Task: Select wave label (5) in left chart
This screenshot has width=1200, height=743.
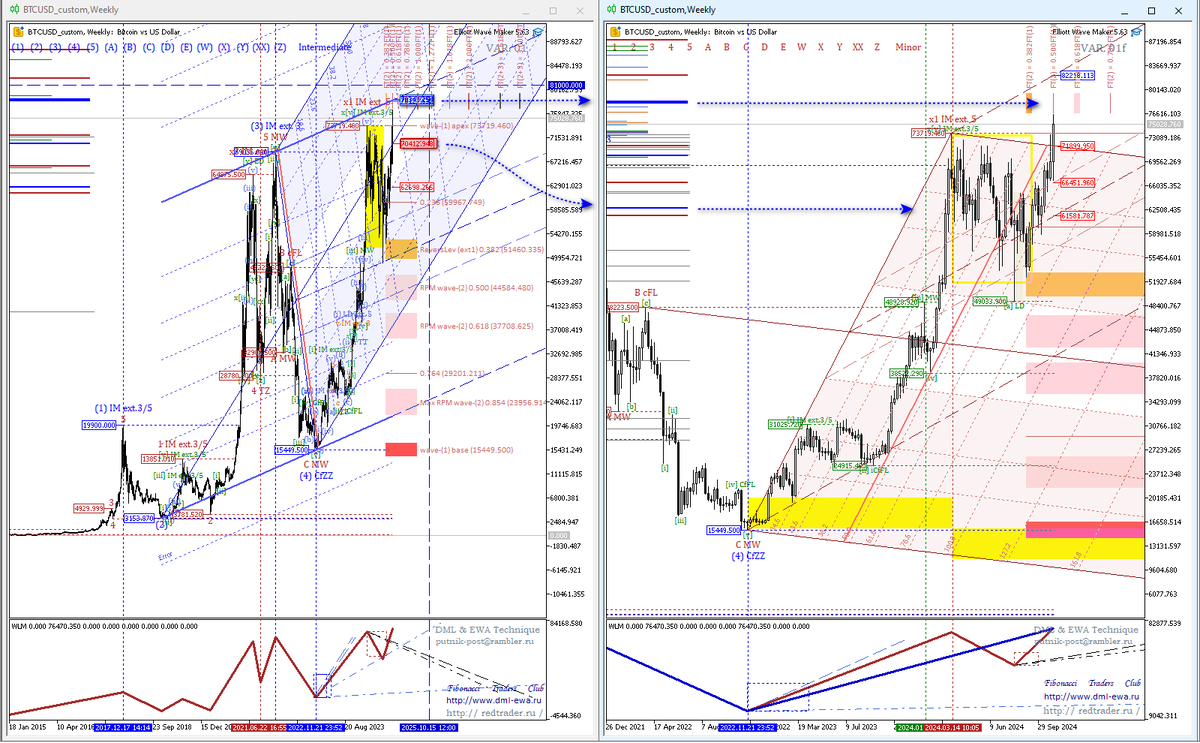Action: click(x=92, y=47)
